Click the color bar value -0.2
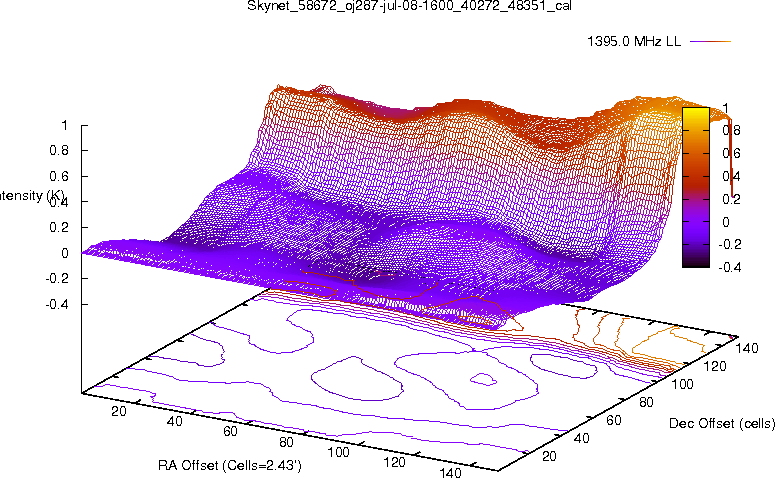The image size is (775, 478). point(730,245)
